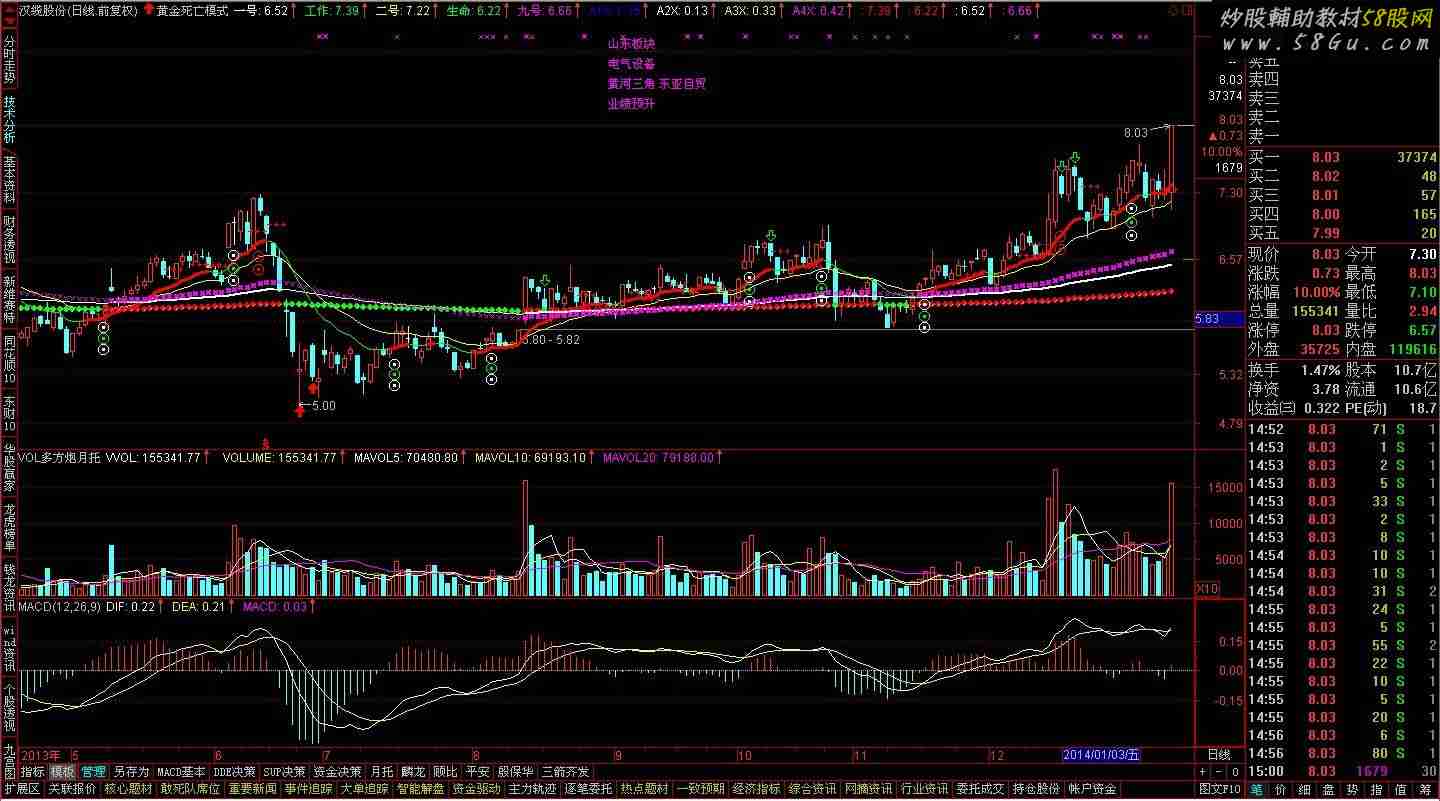
Task: Open the 事件追踪 tab
Action: pyautogui.click(x=308, y=789)
